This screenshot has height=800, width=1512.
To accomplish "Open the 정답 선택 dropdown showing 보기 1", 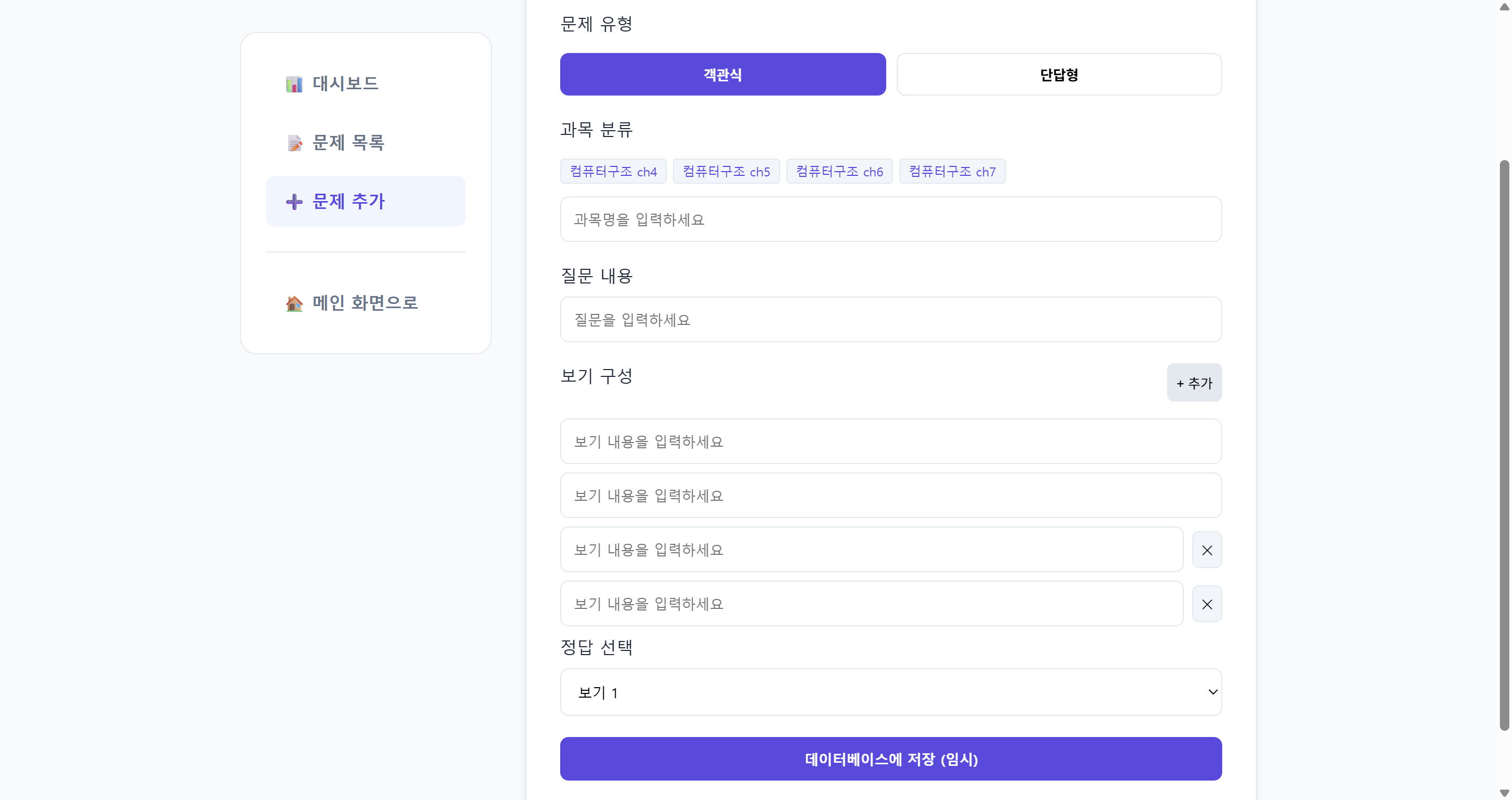I will point(890,692).
